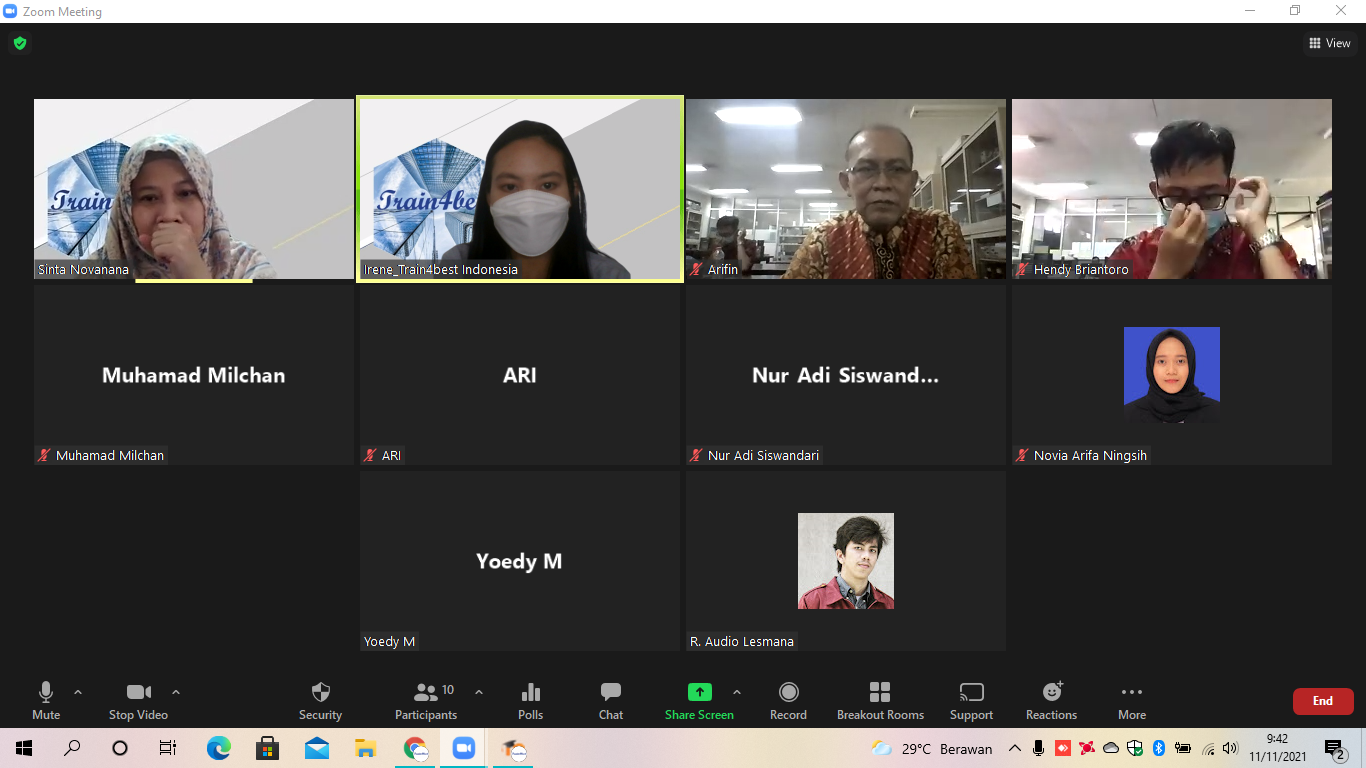Open Microsoft Edge from the taskbar

(218, 748)
